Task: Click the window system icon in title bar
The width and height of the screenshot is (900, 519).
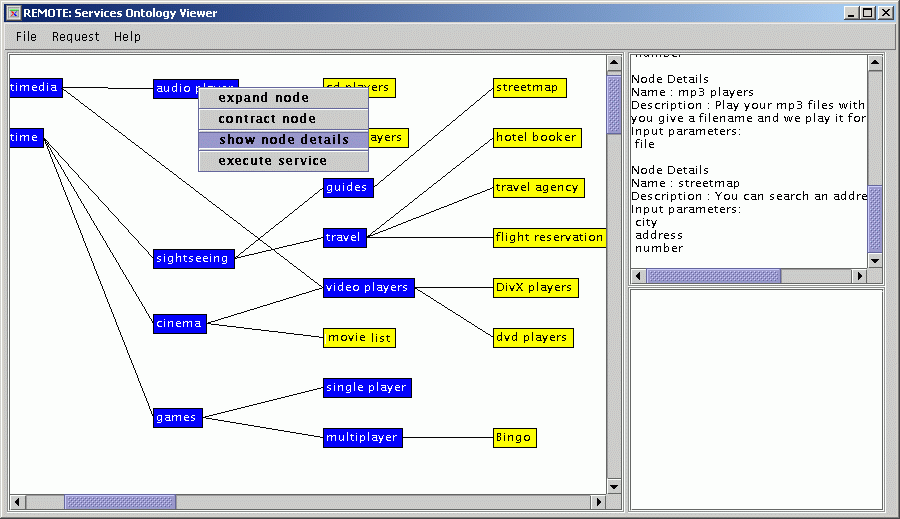Action: click(14, 13)
